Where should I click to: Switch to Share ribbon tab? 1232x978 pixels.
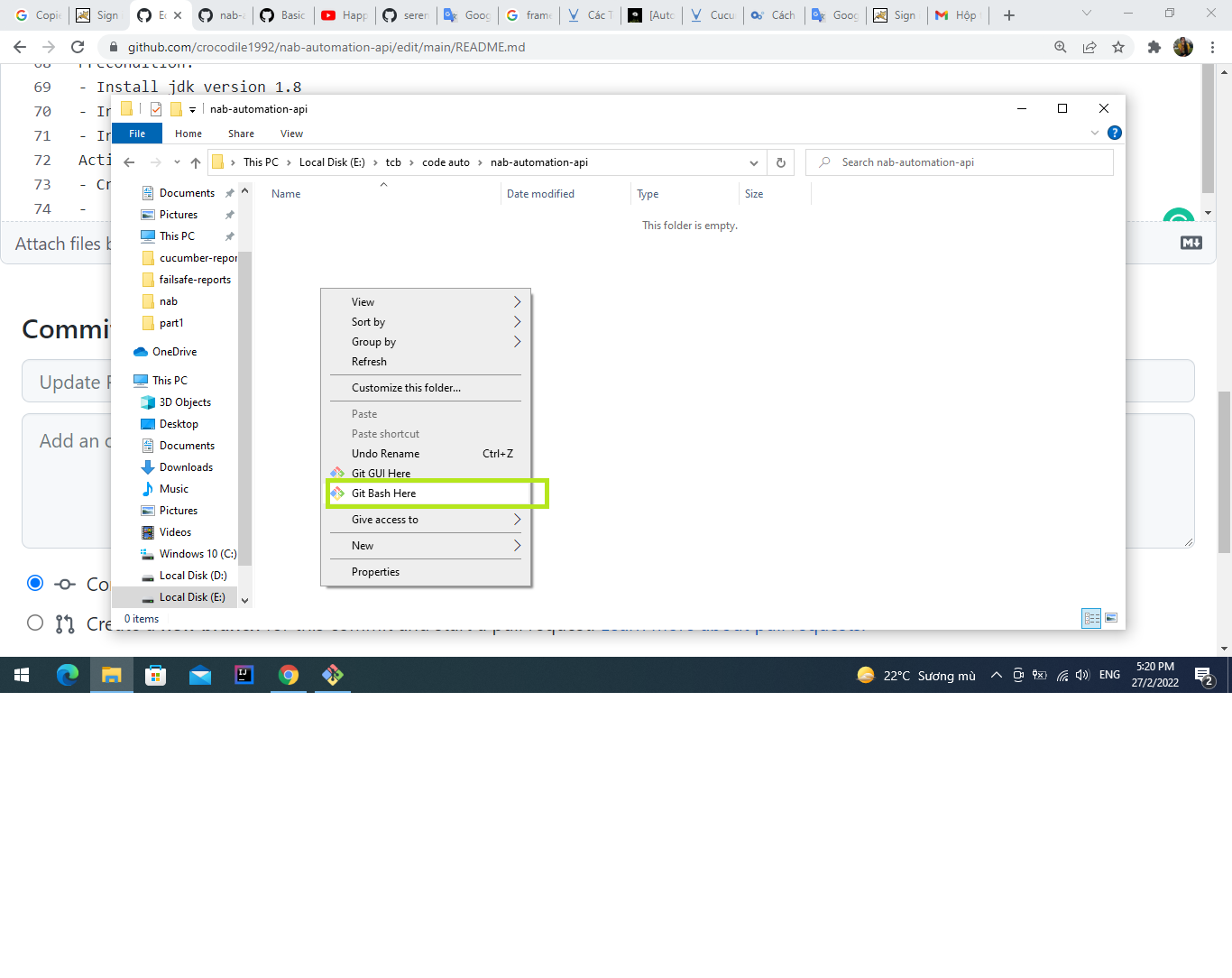(241, 134)
